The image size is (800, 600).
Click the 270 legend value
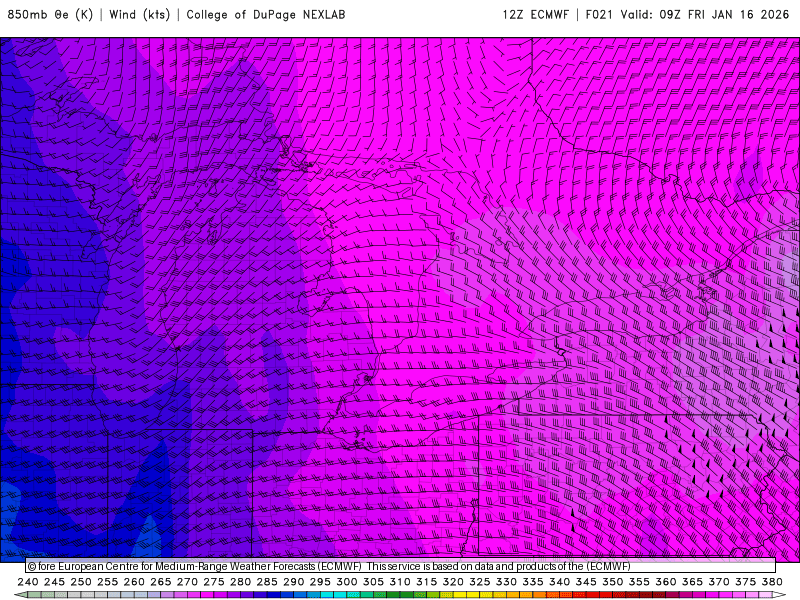tap(187, 582)
